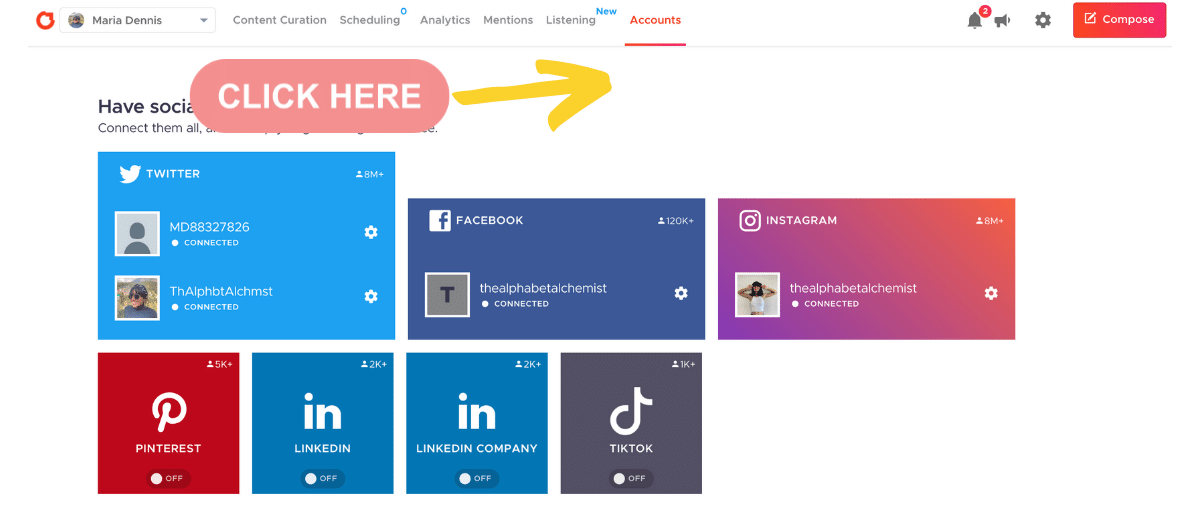1200x510 pixels.
Task: Click the Pinterest logo icon
Action: 169,411
